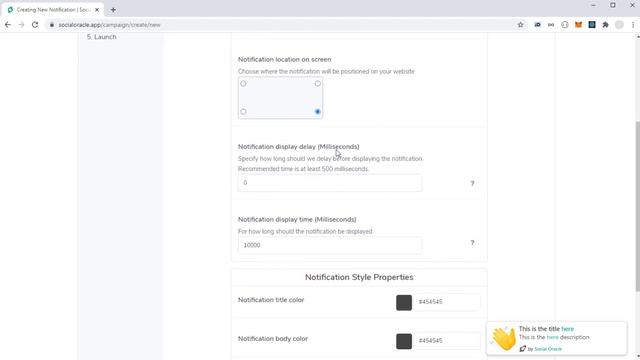Screen dimensions: 640x360
Task: Select bottom-left notification position radio
Action: [243, 111]
